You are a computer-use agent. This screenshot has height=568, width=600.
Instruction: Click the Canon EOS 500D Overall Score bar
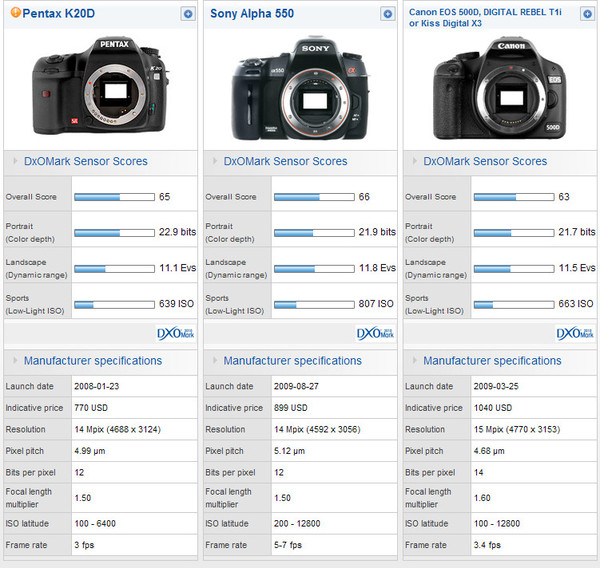point(514,197)
